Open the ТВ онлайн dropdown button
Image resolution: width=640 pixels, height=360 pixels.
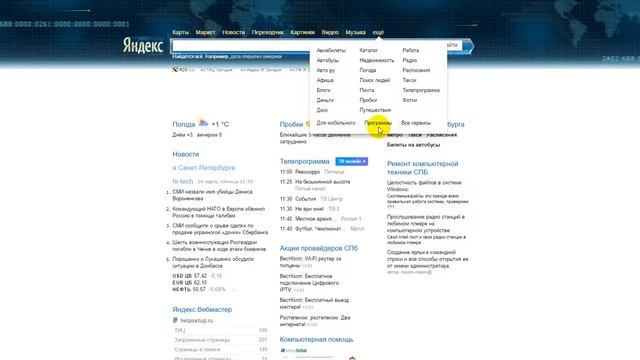(351, 162)
